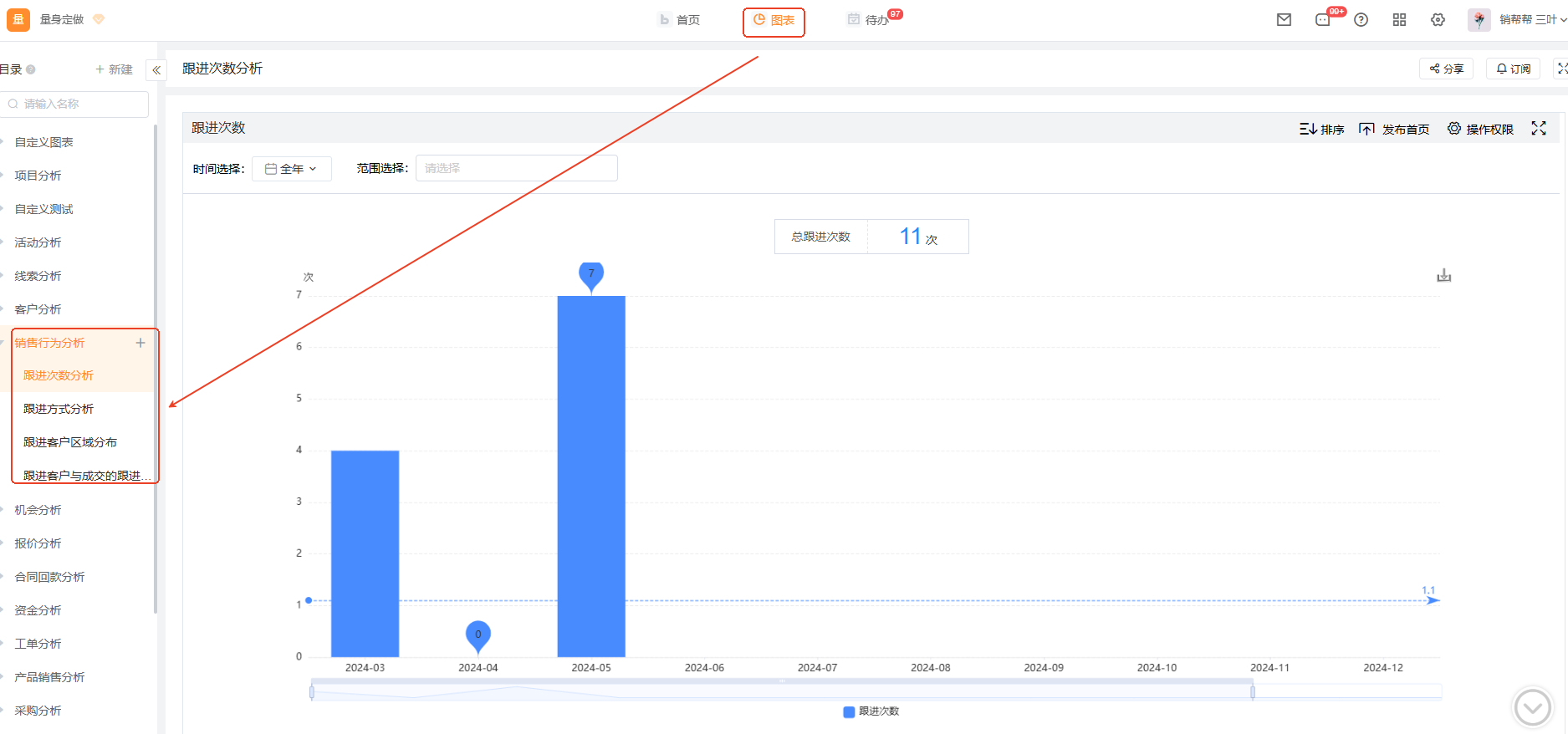Toggle the 跟进次数 legend series
1568x734 pixels.
[x=871, y=711]
